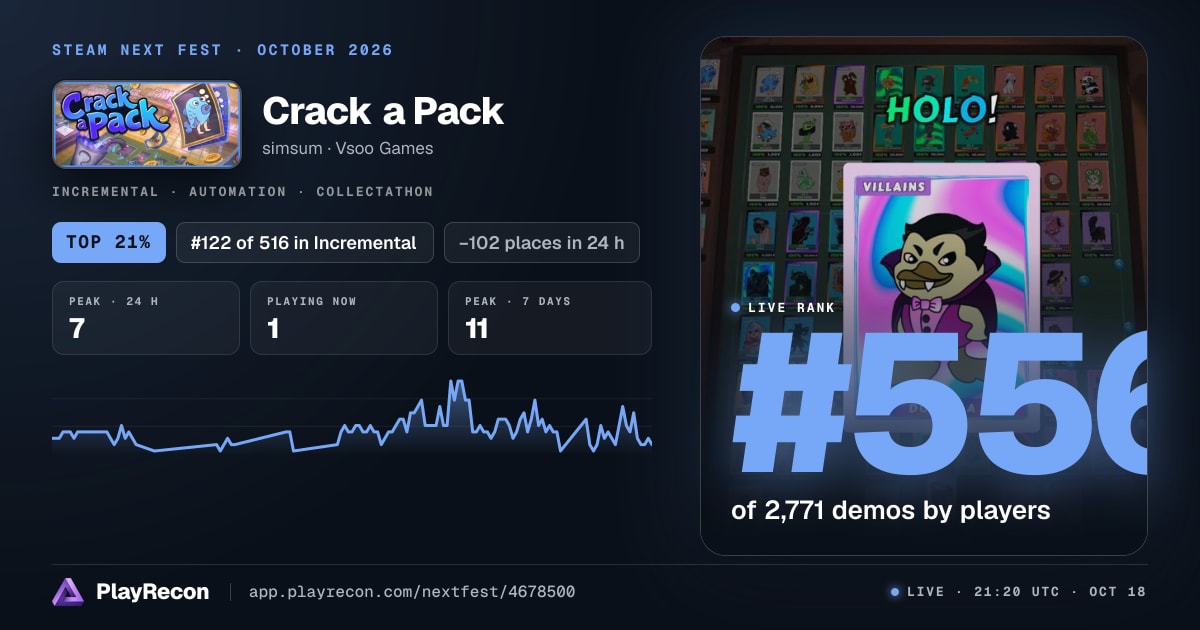Image resolution: width=1200 pixels, height=630 pixels.
Task: Click the PlayRecon triangle logo icon
Action: [67, 592]
